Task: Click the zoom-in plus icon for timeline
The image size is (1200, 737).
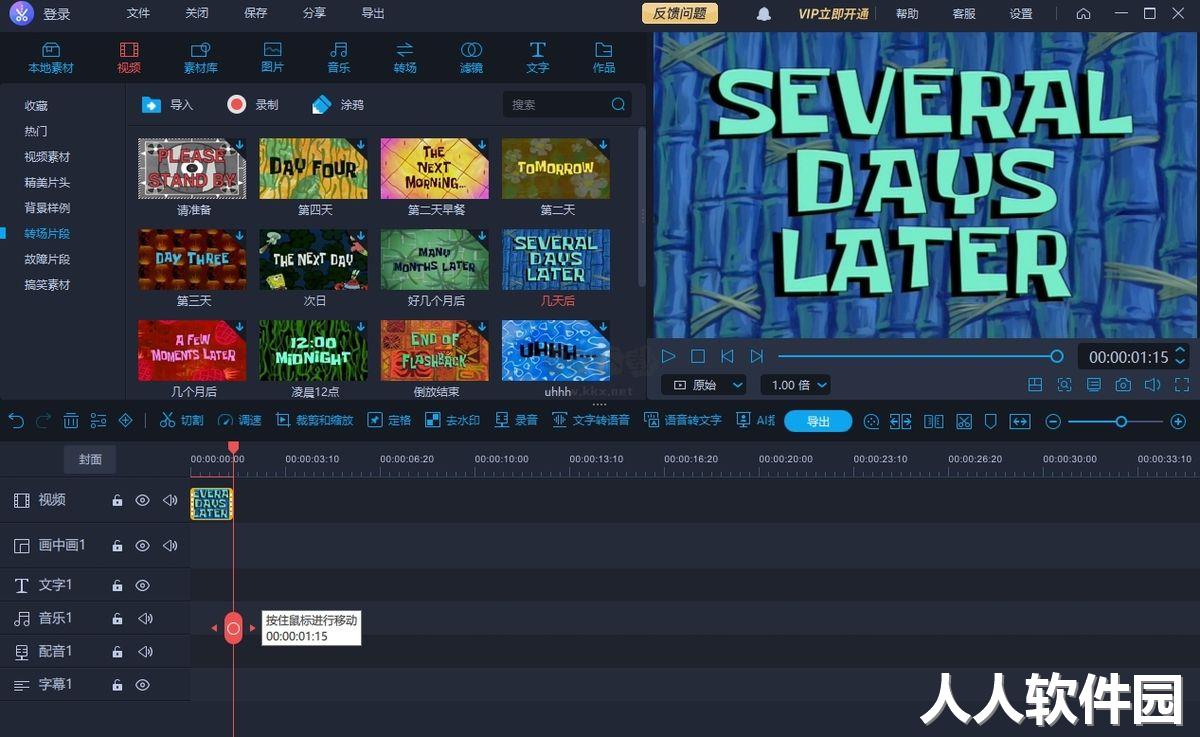Action: click(1178, 422)
